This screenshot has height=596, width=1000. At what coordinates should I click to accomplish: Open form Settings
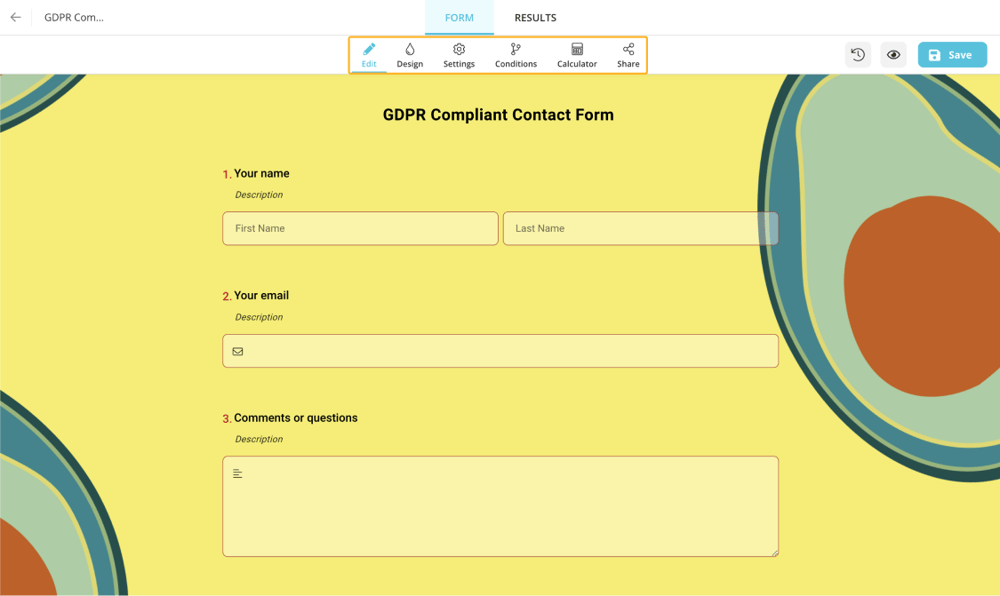[x=458, y=55]
